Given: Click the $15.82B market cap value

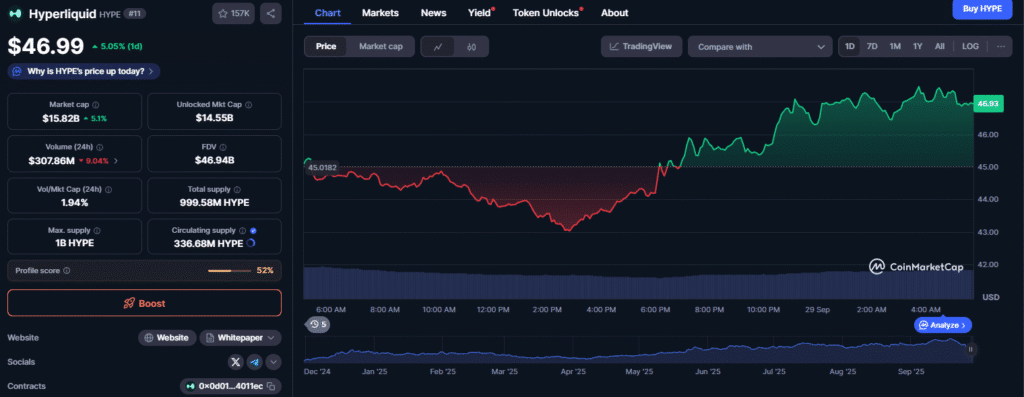Looking at the screenshot, I should (x=60, y=118).
